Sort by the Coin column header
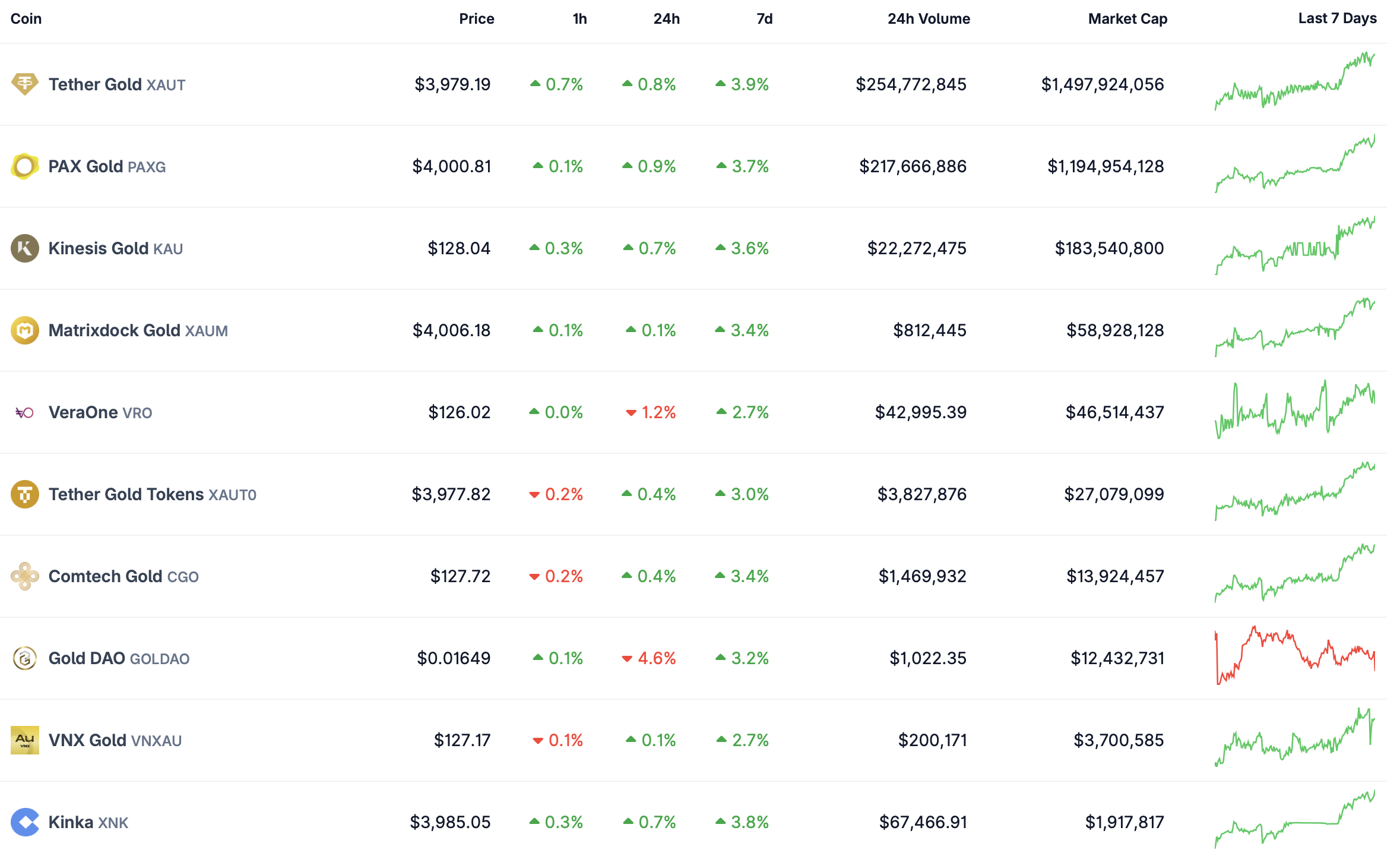 26,19
